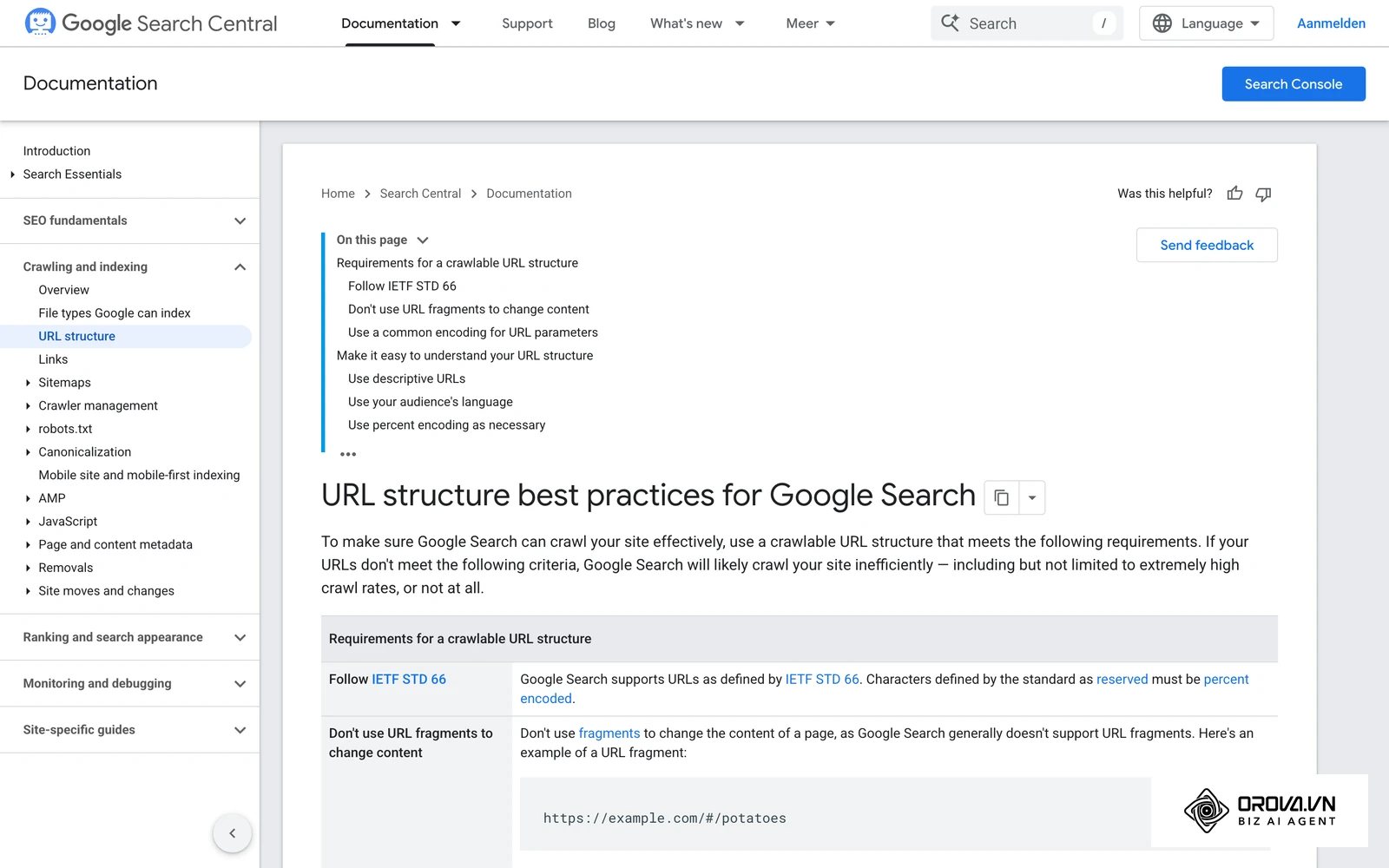Click the Aanmelden sign-in link
Viewport: 1389px width, 868px height.
pyautogui.click(x=1331, y=23)
